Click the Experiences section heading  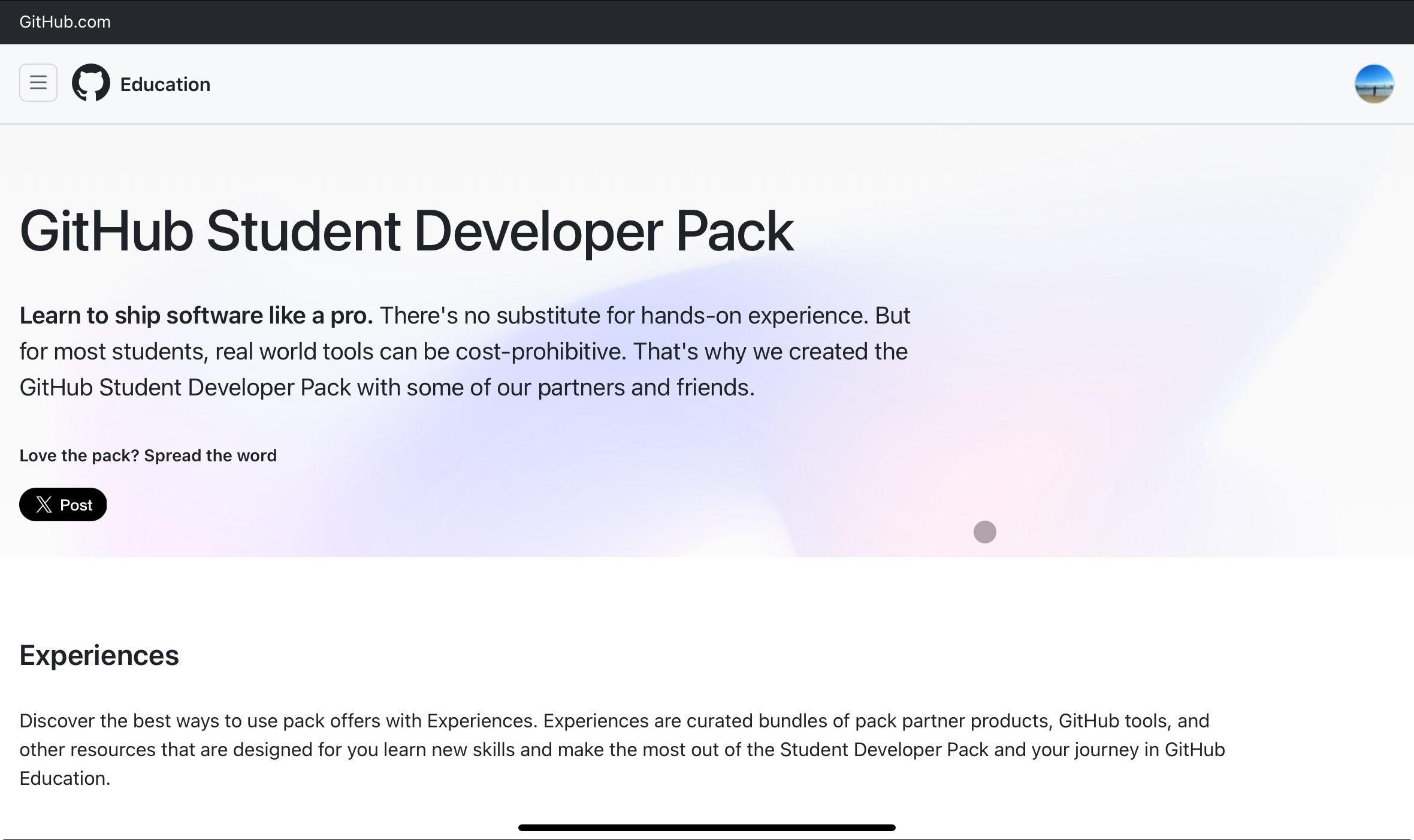99,655
